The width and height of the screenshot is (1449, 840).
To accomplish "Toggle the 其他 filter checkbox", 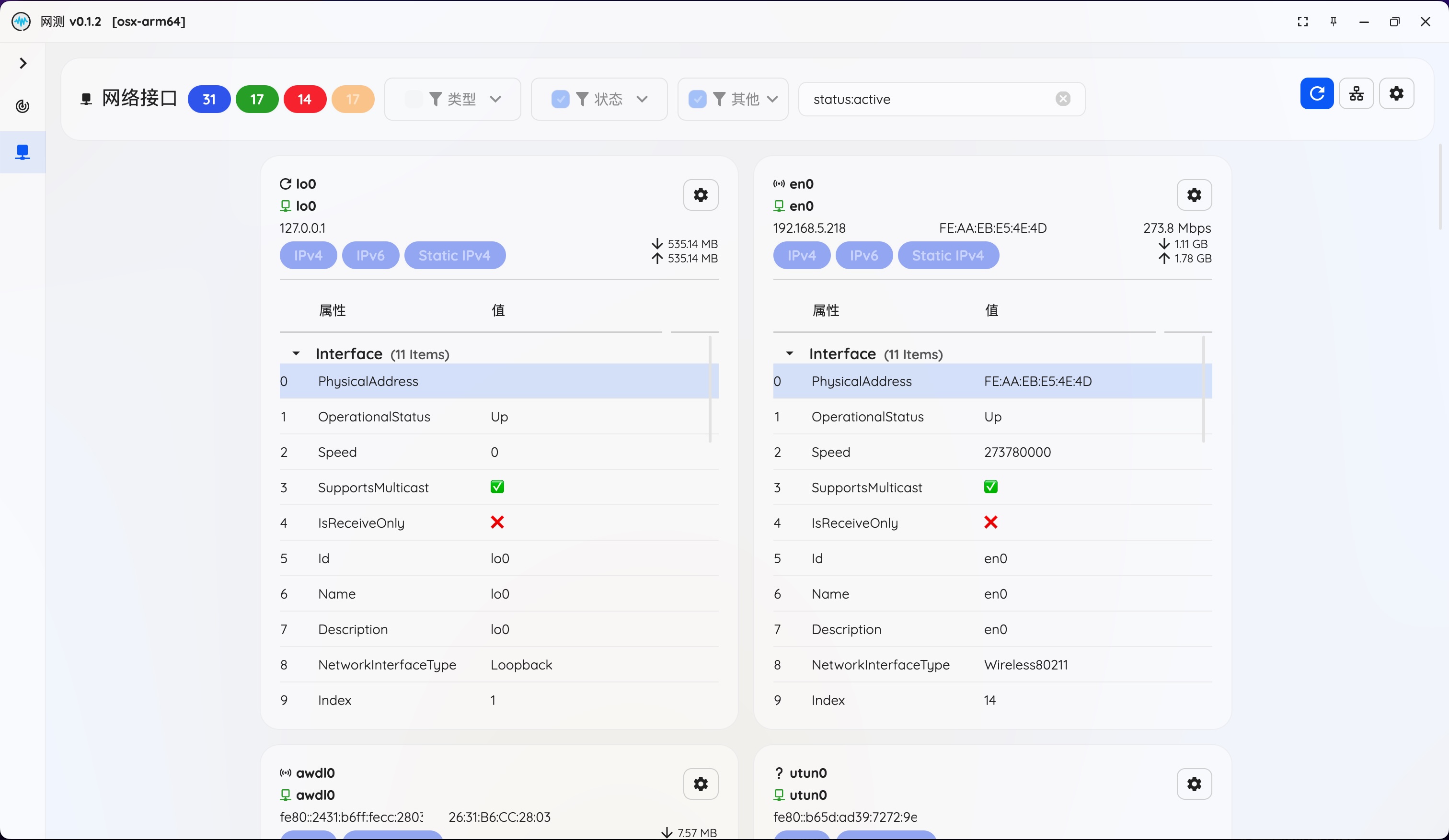I will (x=697, y=100).
